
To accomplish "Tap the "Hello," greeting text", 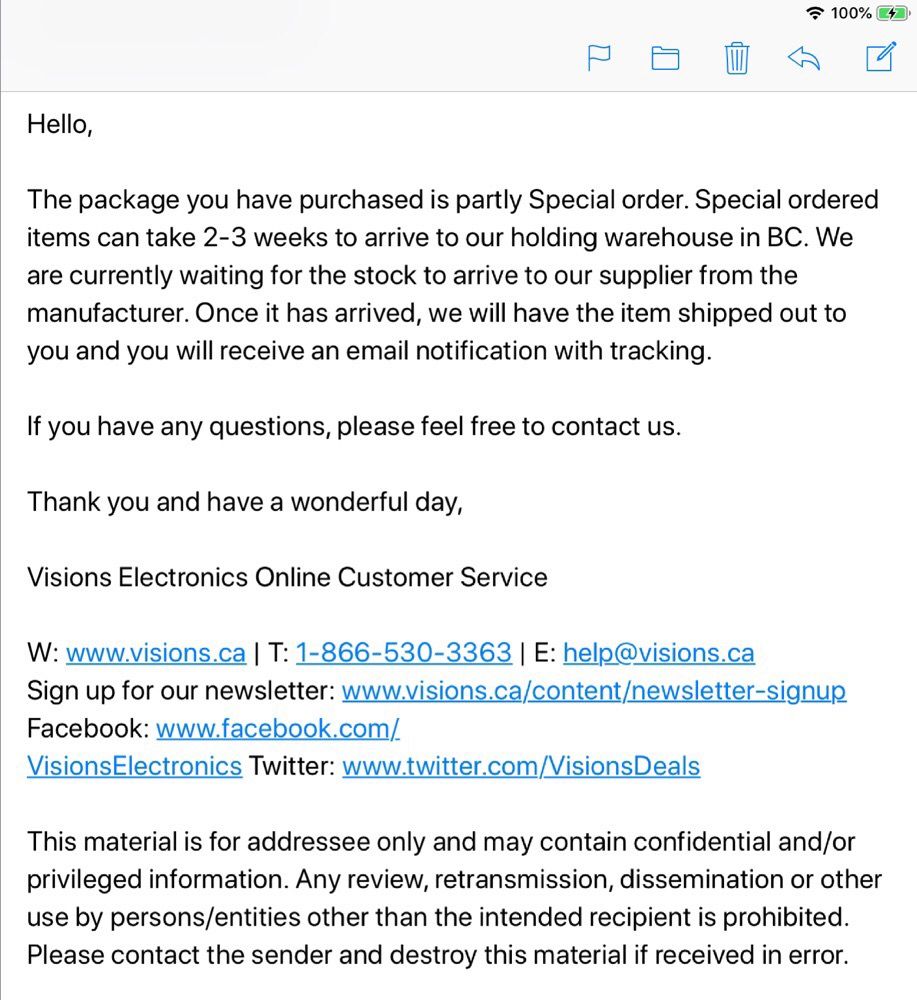I will [60, 124].
